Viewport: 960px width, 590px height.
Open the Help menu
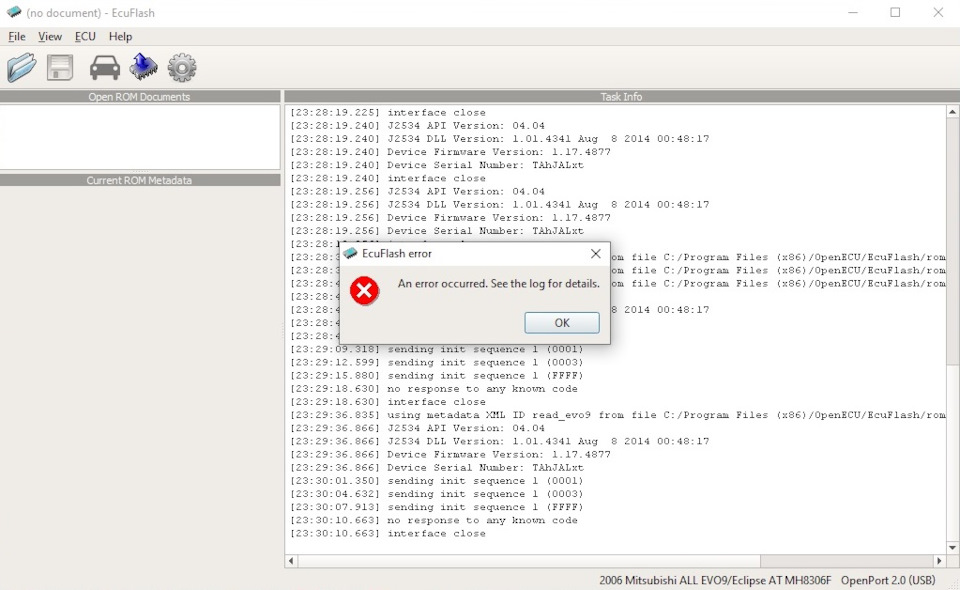tap(120, 37)
